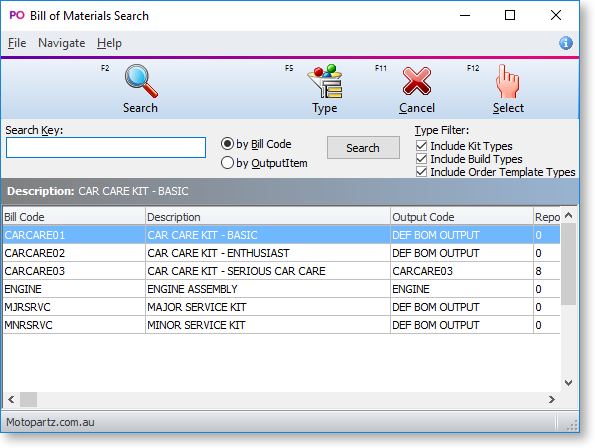595x448 pixels.
Task: Click into the Search Key text field
Action: click(x=106, y=148)
